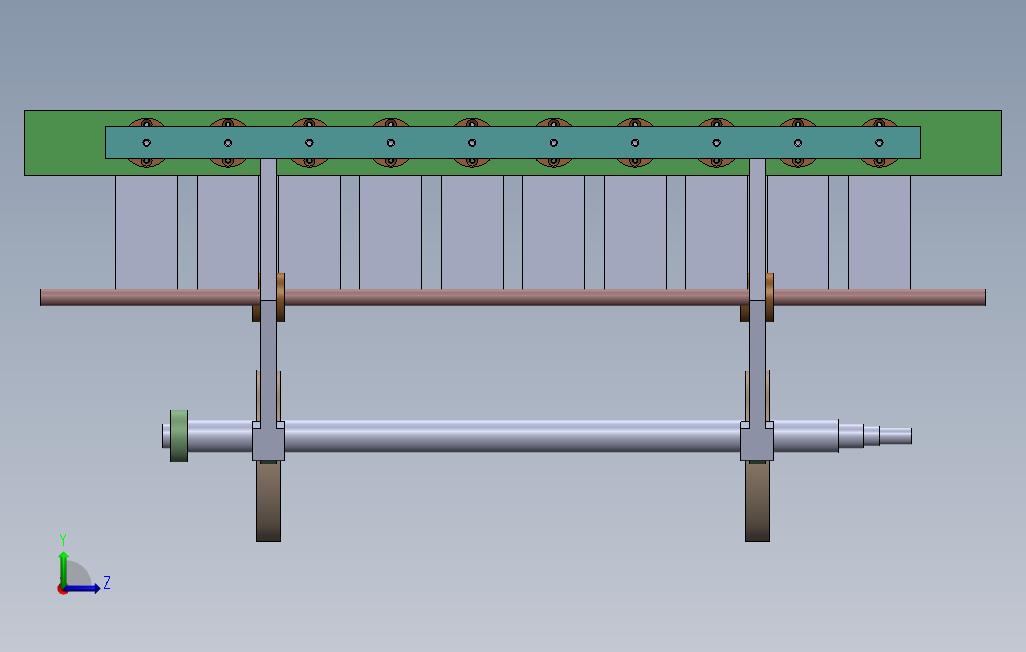Click the 'Y' label above the triad

pos(63,540)
